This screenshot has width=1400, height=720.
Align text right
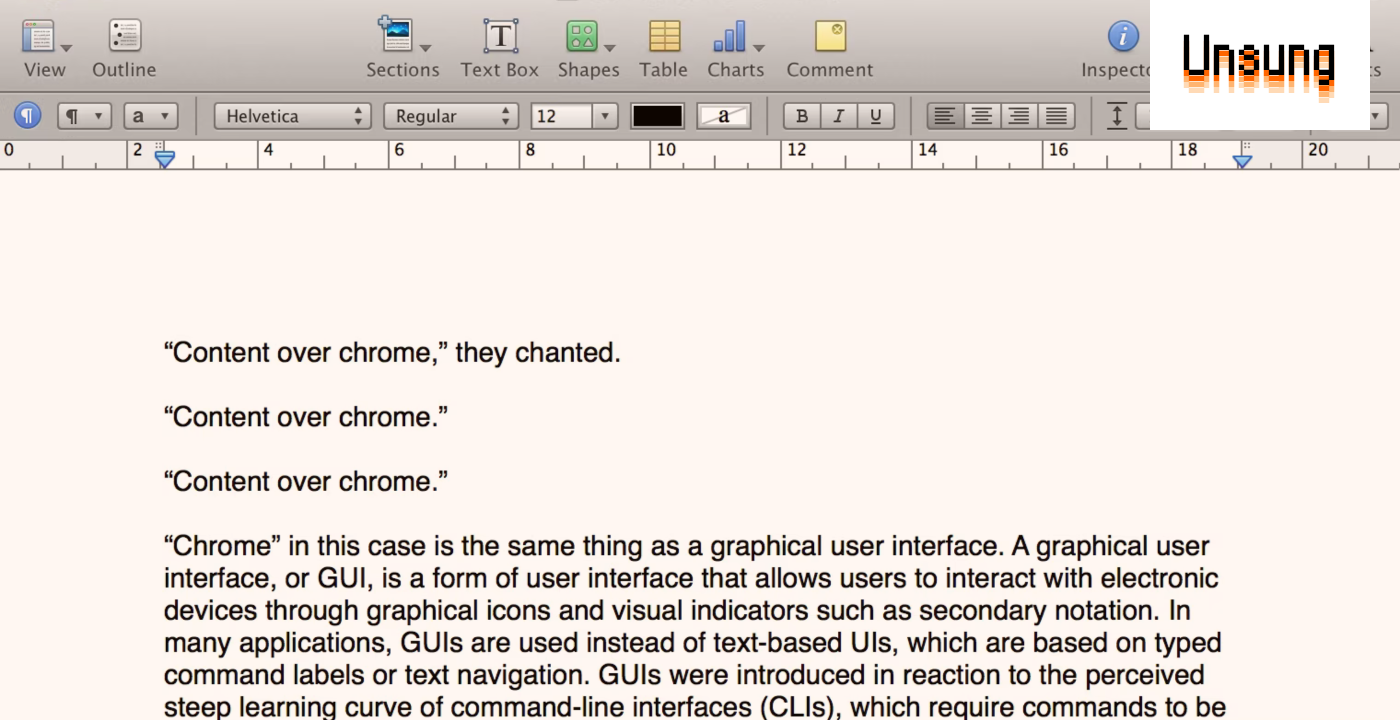tap(1019, 116)
